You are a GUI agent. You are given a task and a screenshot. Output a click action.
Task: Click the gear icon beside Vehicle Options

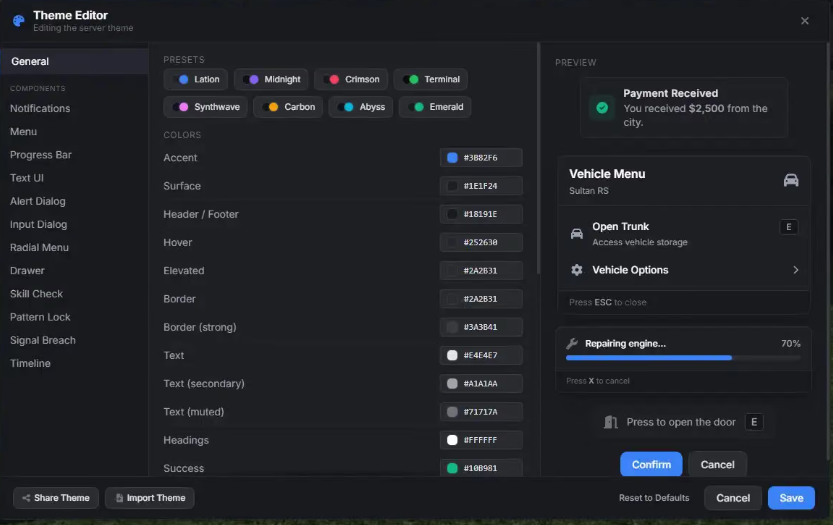[576, 270]
